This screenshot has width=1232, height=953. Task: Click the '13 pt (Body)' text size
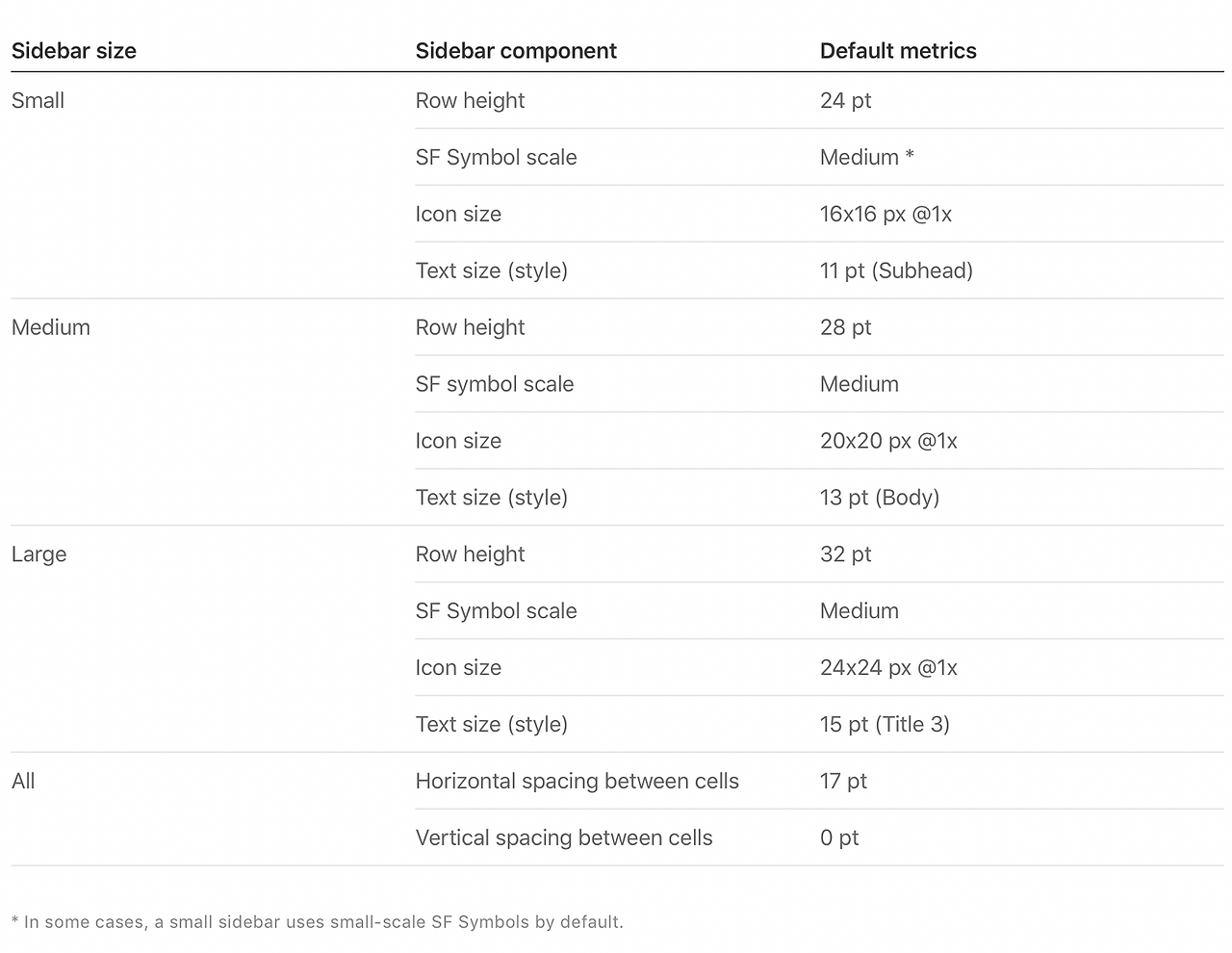880,498
